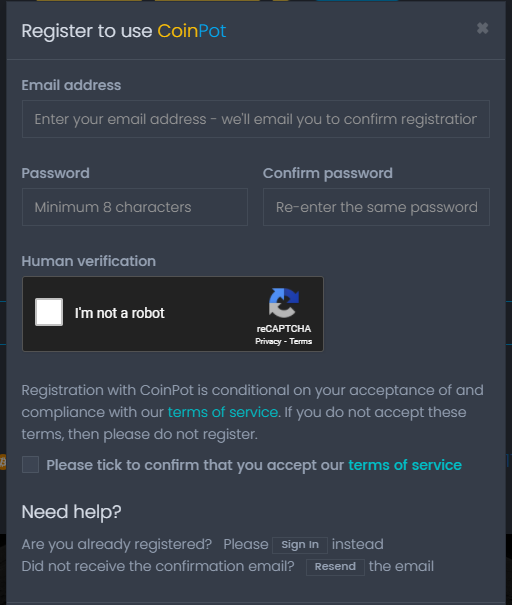
Task: Tick the I'm not a robot checkbox
Action: (49, 312)
